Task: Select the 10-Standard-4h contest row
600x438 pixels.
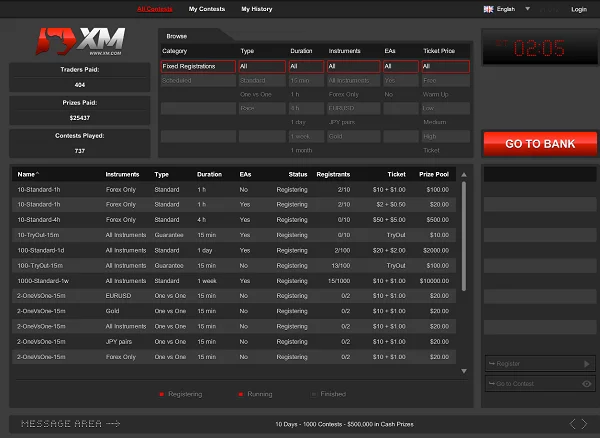Action: 234,220
